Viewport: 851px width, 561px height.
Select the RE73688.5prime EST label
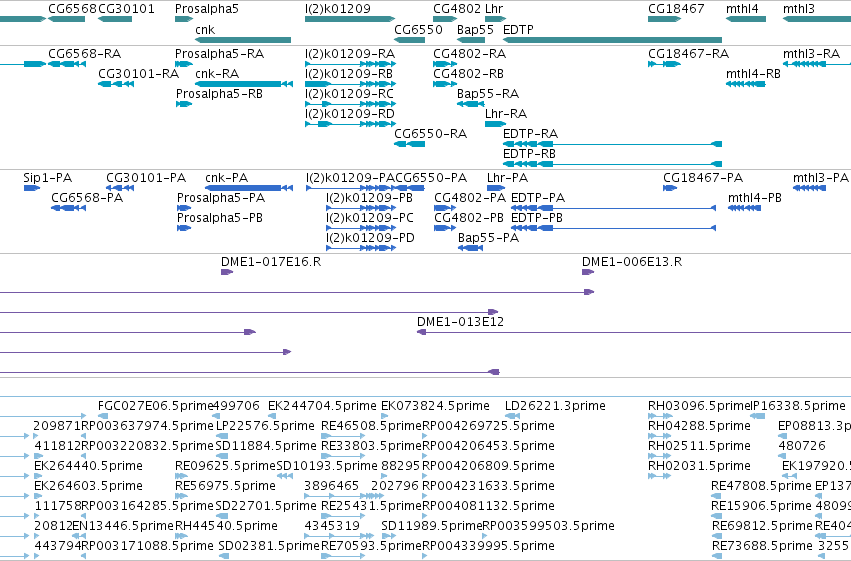tap(762, 546)
